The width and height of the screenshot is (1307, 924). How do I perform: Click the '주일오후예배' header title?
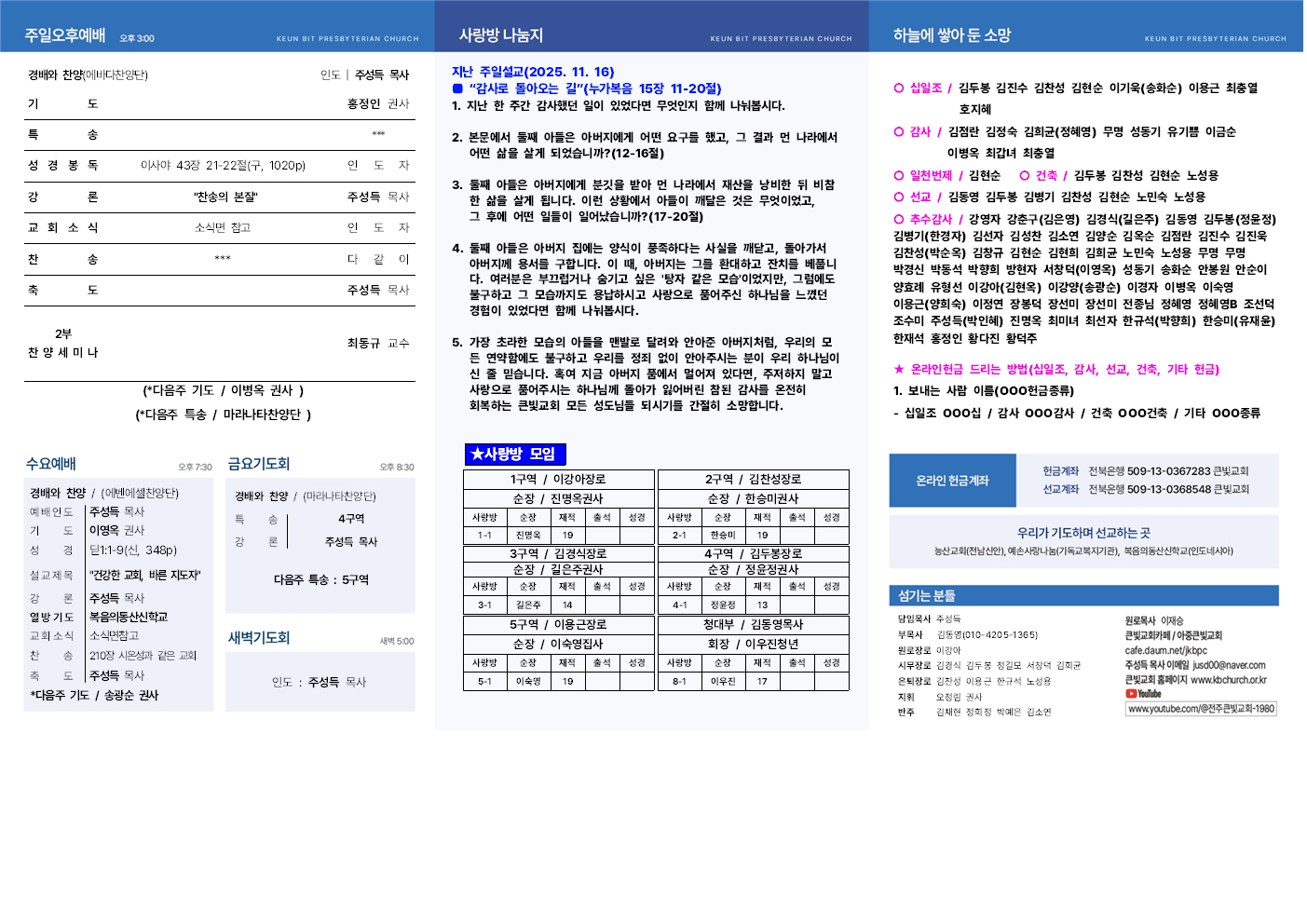(x=64, y=35)
